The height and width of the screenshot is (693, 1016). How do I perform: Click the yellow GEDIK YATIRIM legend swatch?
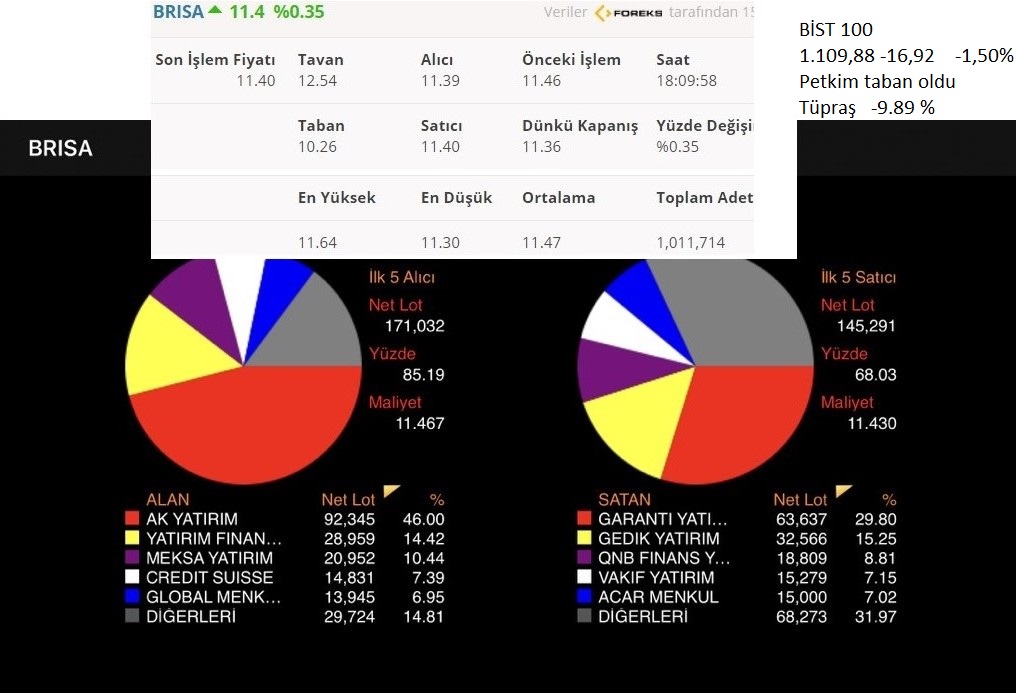pyautogui.click(x=584, y=538)
